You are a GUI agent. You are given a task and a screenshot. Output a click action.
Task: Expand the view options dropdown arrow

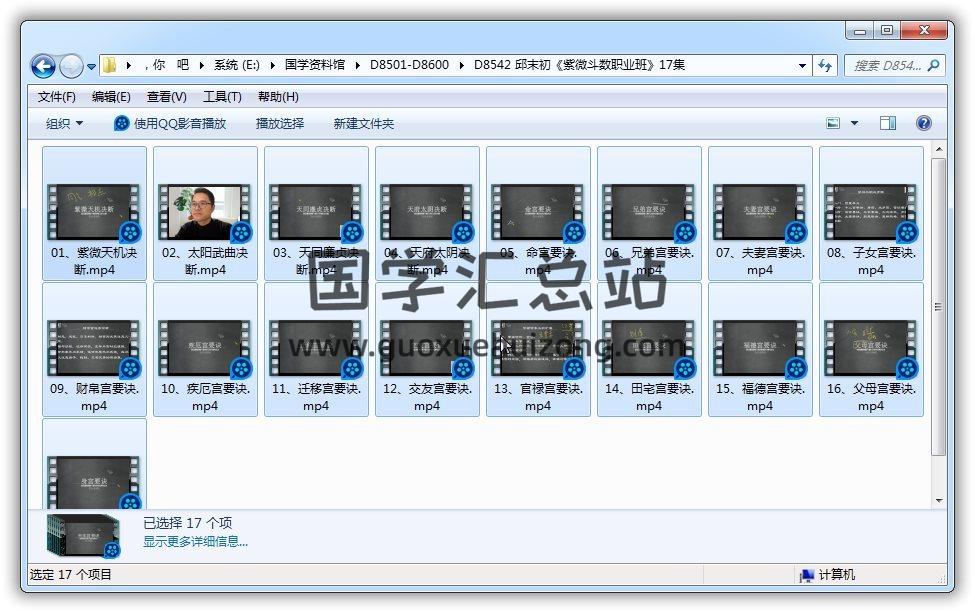(854, 123)
